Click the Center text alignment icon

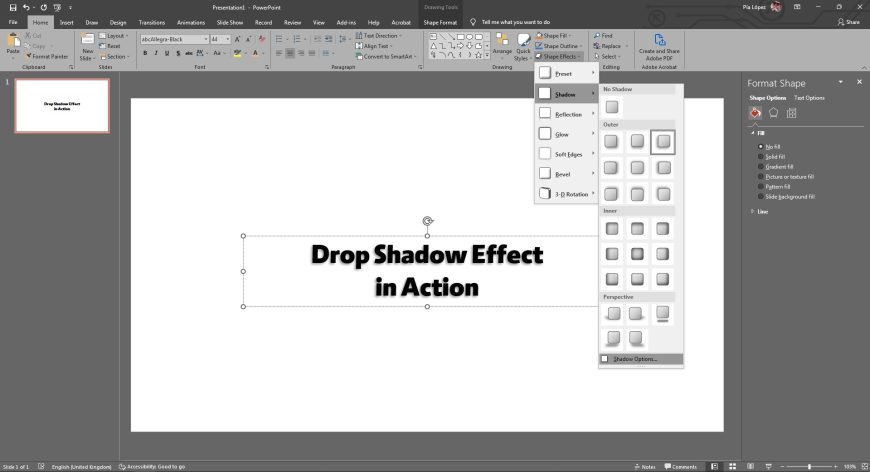tap(290, 53)
